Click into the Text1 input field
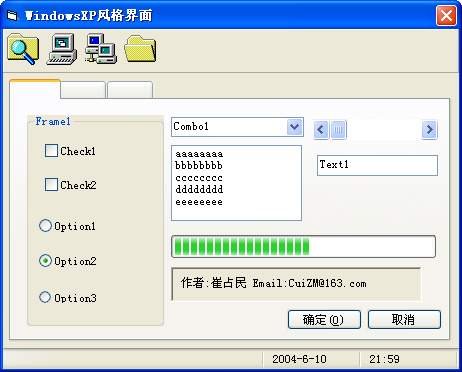The image size is (462, 372). click(x=377, y=165)
